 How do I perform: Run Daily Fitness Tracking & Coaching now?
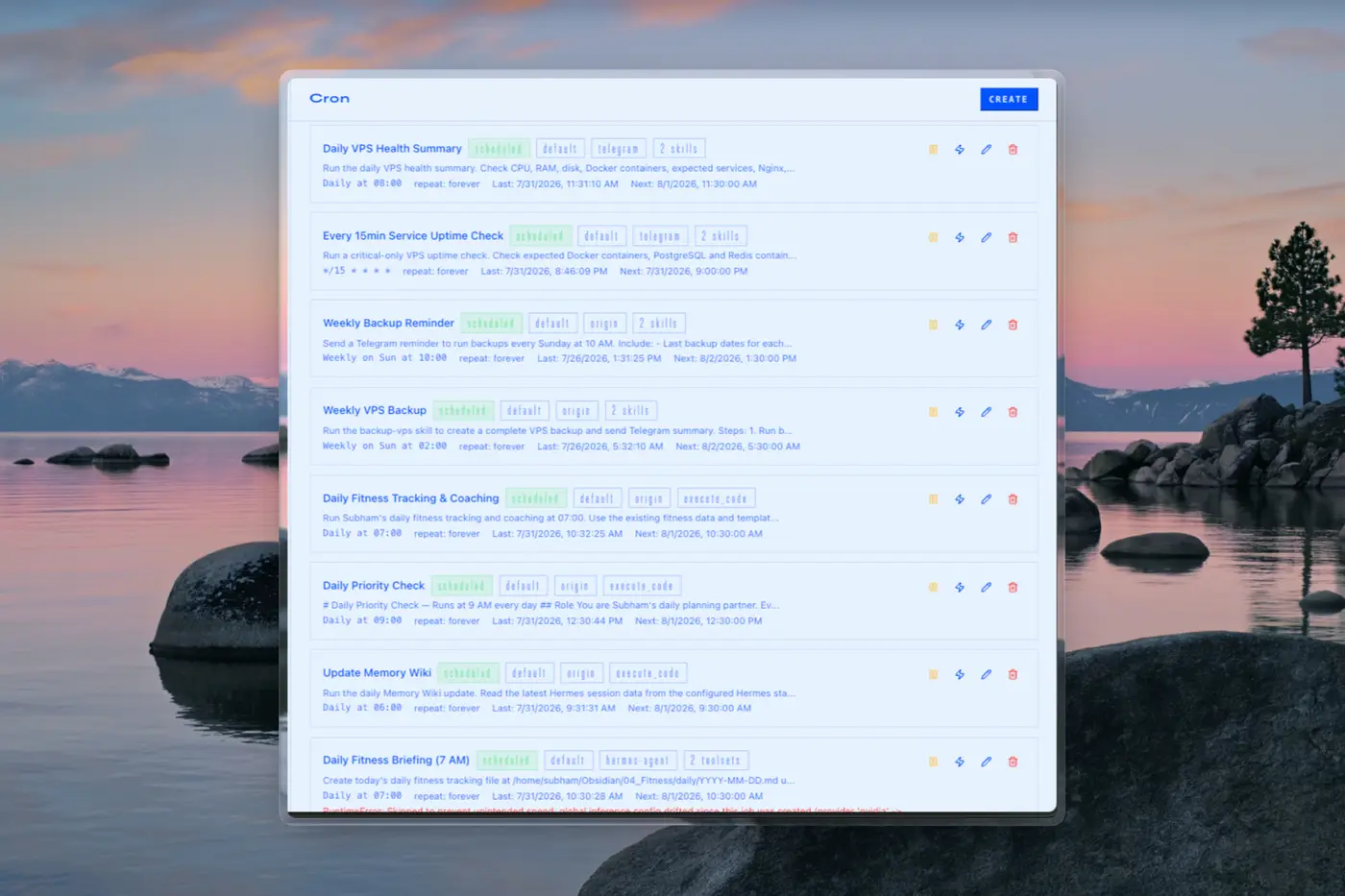tap(960, 499)
